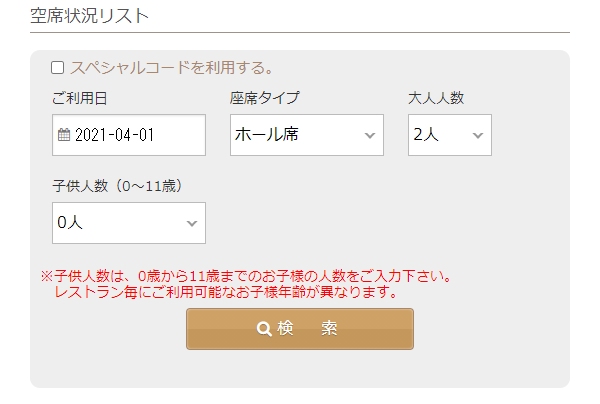Click the 2021-04-01 date input field
Image resolution: width=600 pixels, height=404 pixels.
click(x=129, y=135)
